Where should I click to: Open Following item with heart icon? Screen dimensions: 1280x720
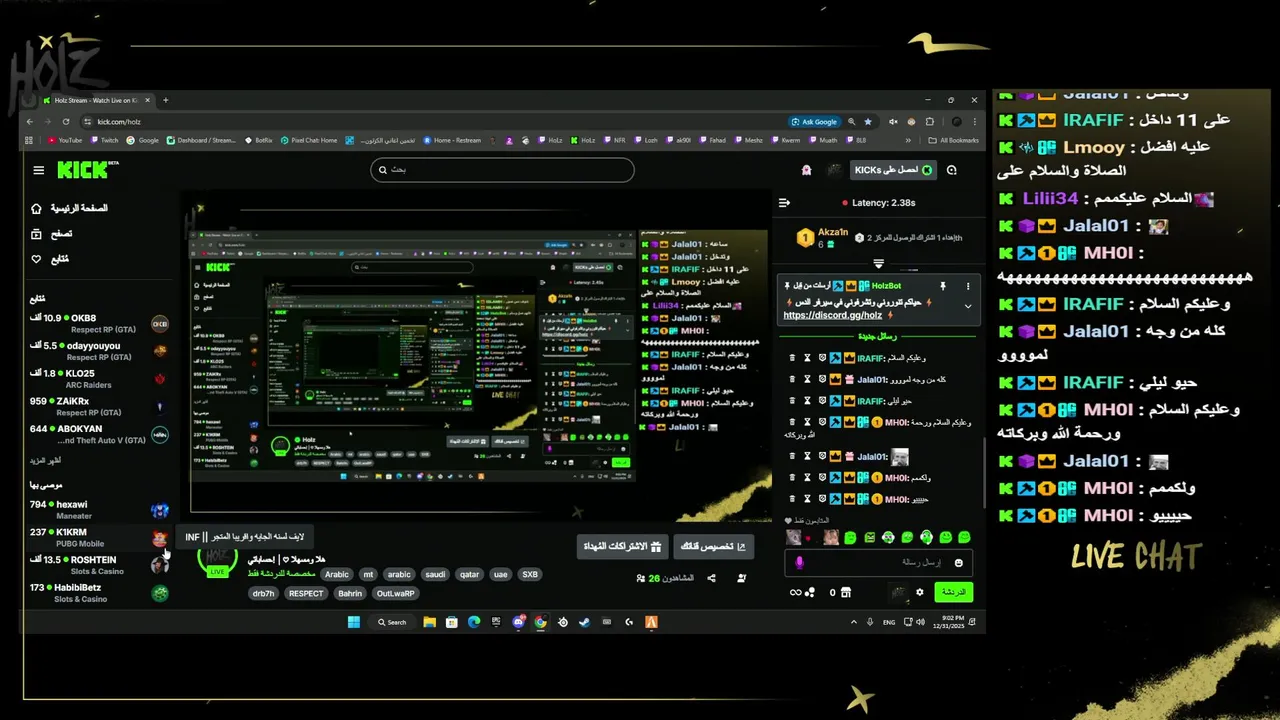(x=50, y=259)
